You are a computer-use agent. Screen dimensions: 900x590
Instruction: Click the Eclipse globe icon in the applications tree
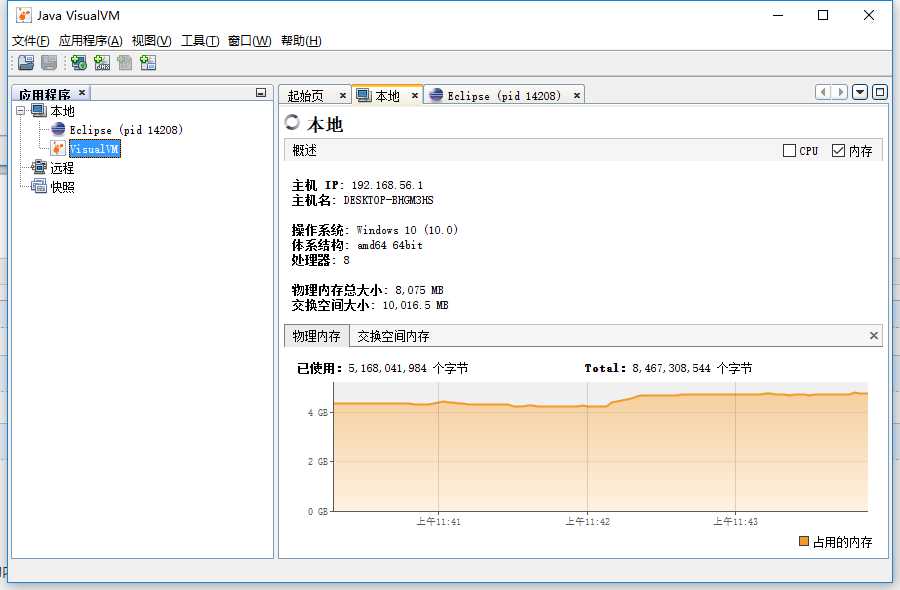pyautogui.click(x=58, y=129)
